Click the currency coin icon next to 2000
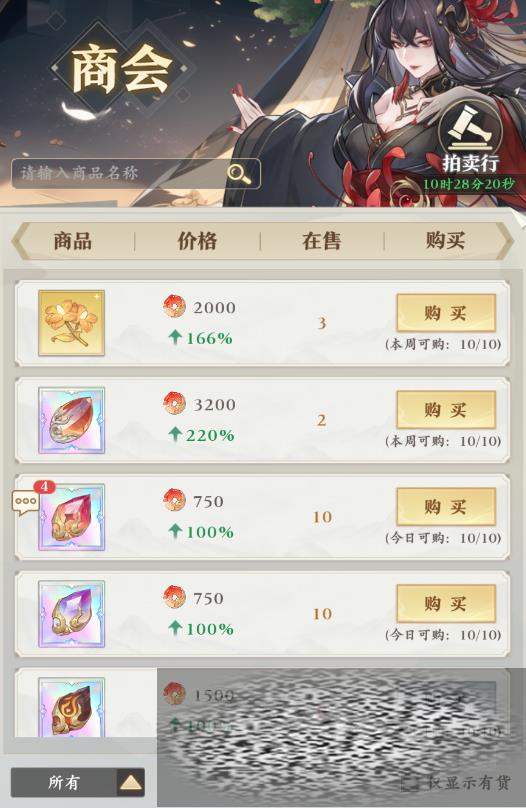Image resolution: width=526 pixels, height=808 pixels. pos(174,307)
